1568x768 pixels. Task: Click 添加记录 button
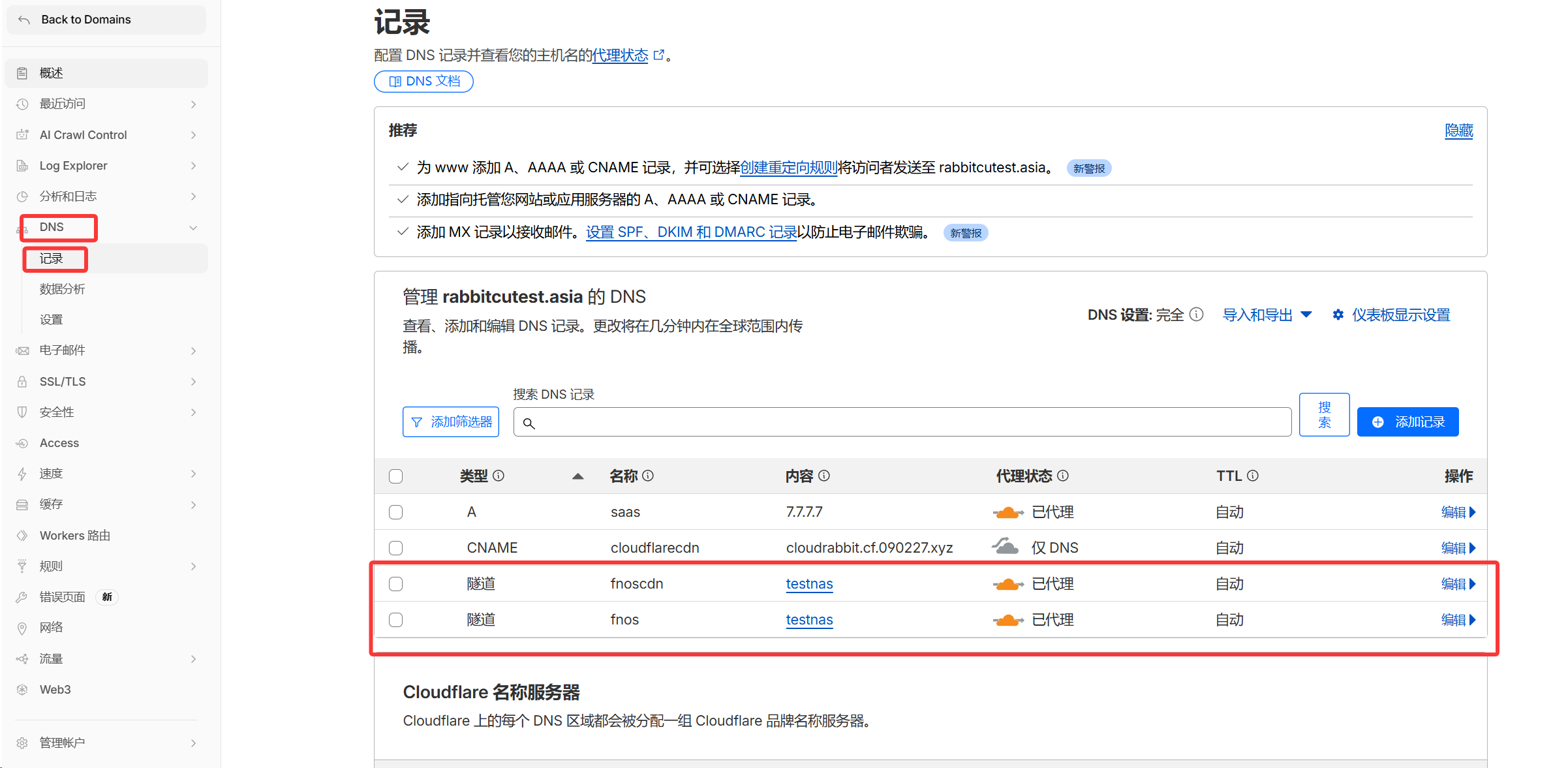tap(1407, 422)
